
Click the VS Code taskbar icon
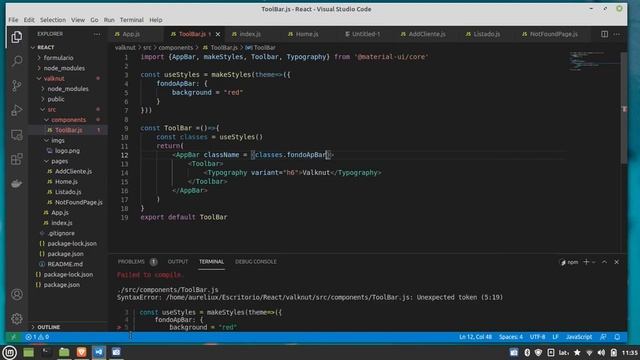tap(99, 352)
